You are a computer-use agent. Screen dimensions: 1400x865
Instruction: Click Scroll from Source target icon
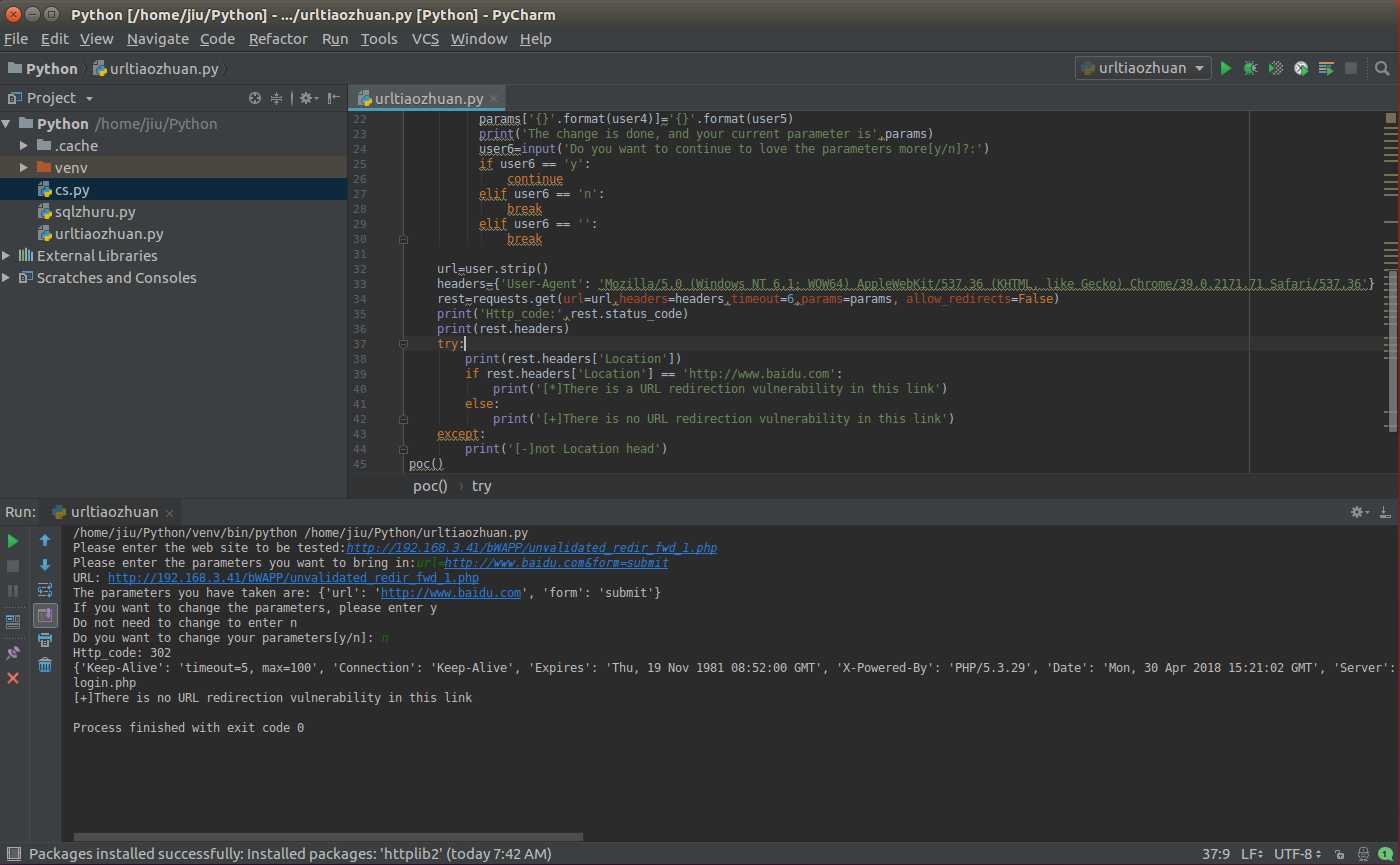pyautogui.click(x=255, y=98)
